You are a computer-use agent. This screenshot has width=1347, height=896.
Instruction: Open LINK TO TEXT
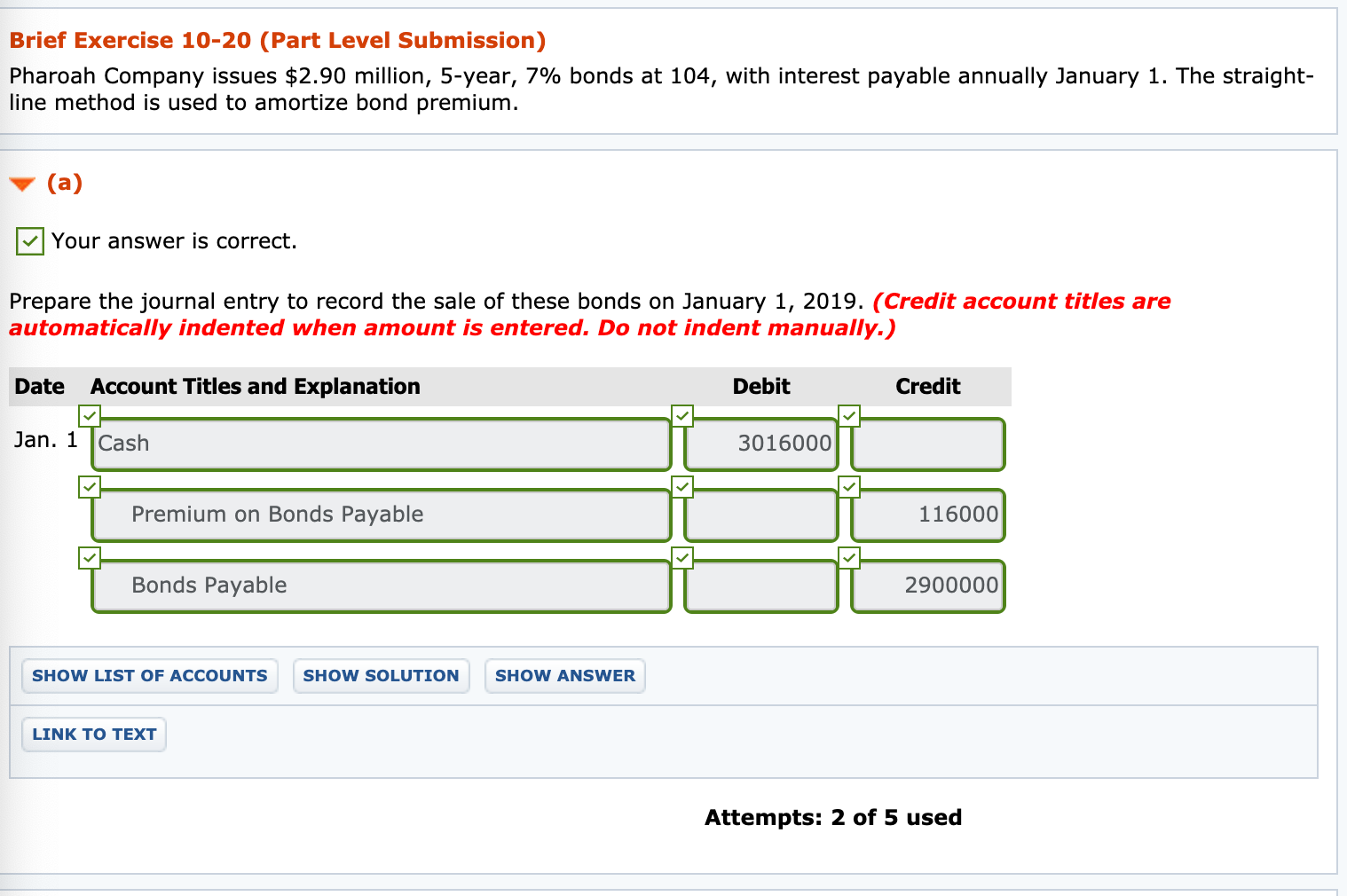click(x=93, y=734)
